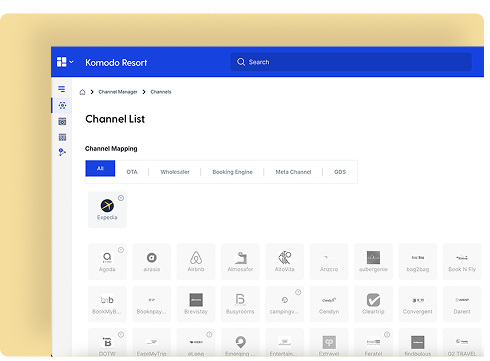The width and height of the screenshot is (490, 361).
Task: Click the Komodo Resort property name
Action: click(116, 63)
